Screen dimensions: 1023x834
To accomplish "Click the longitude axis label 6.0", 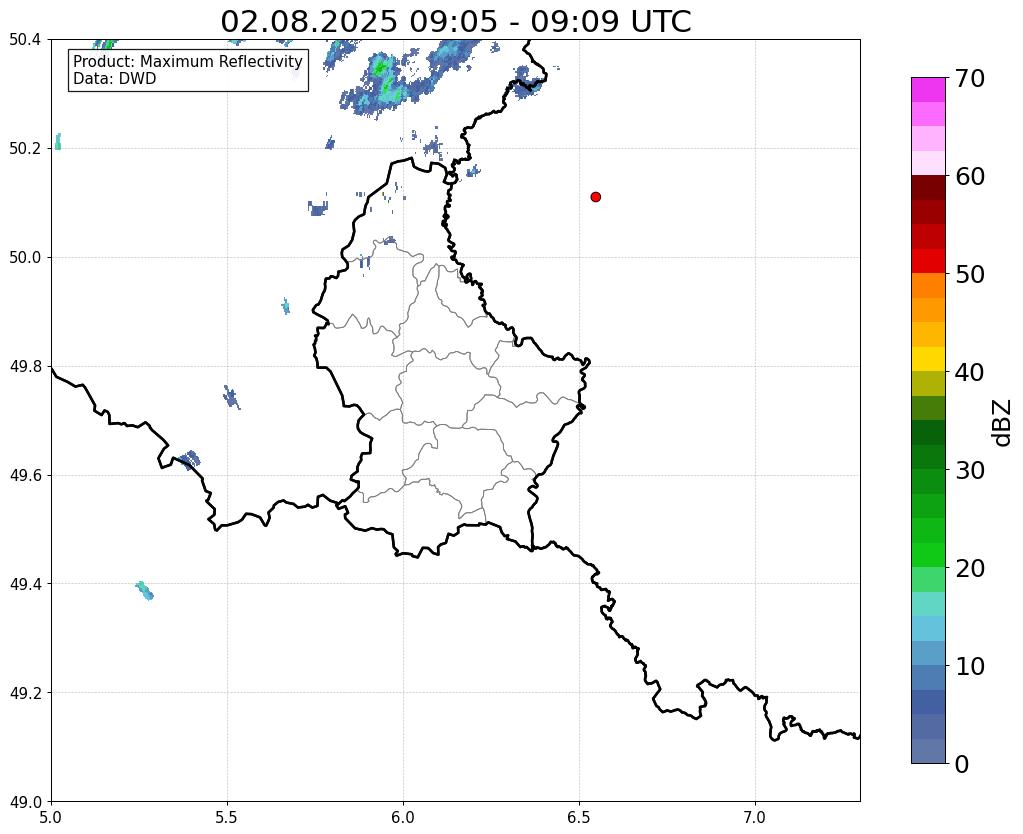I will pyautogui.click(x=403, y=818).
